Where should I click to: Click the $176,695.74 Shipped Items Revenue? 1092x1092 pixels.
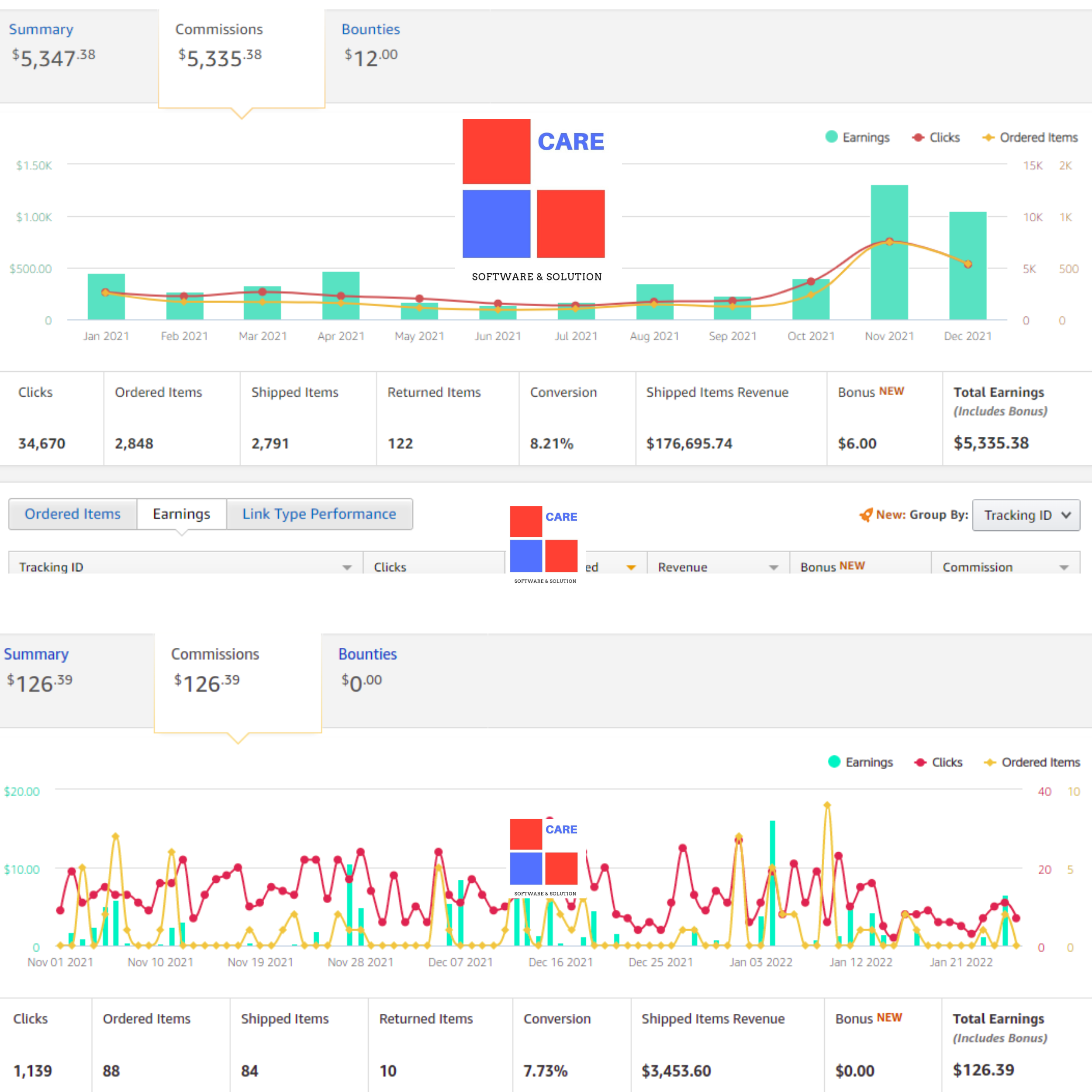(690, 444)
